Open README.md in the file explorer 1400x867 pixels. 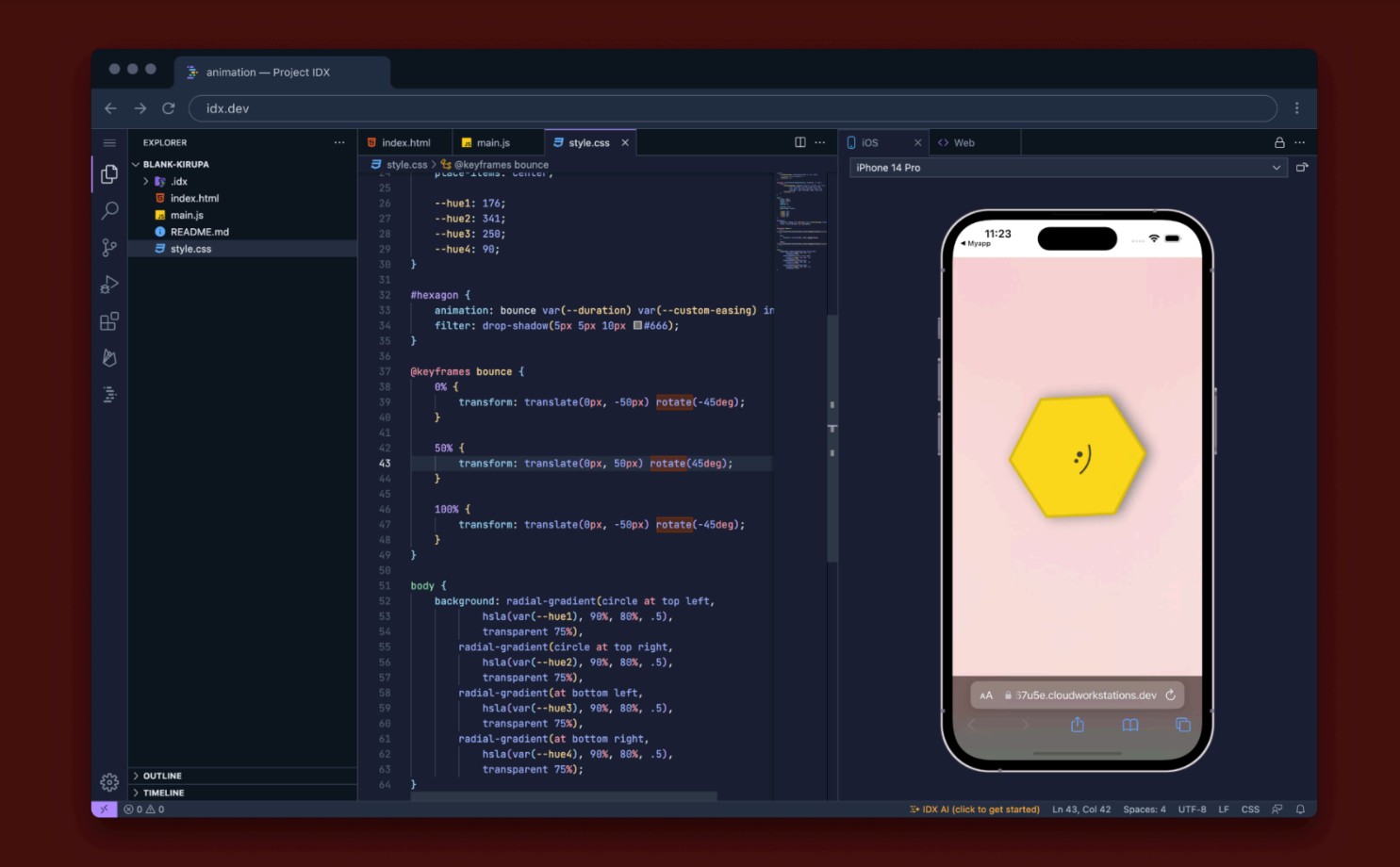click(242, 232)
